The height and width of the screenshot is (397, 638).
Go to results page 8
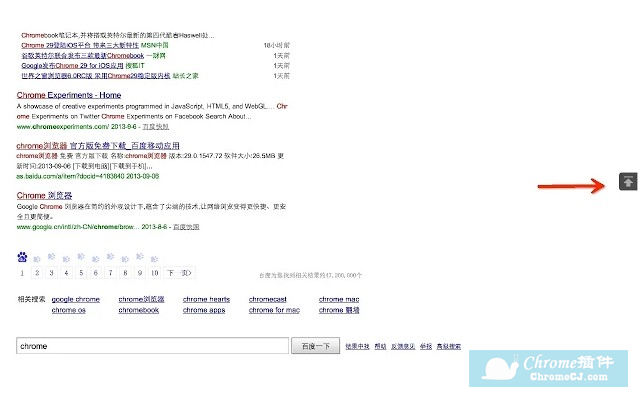coord(125,273)
